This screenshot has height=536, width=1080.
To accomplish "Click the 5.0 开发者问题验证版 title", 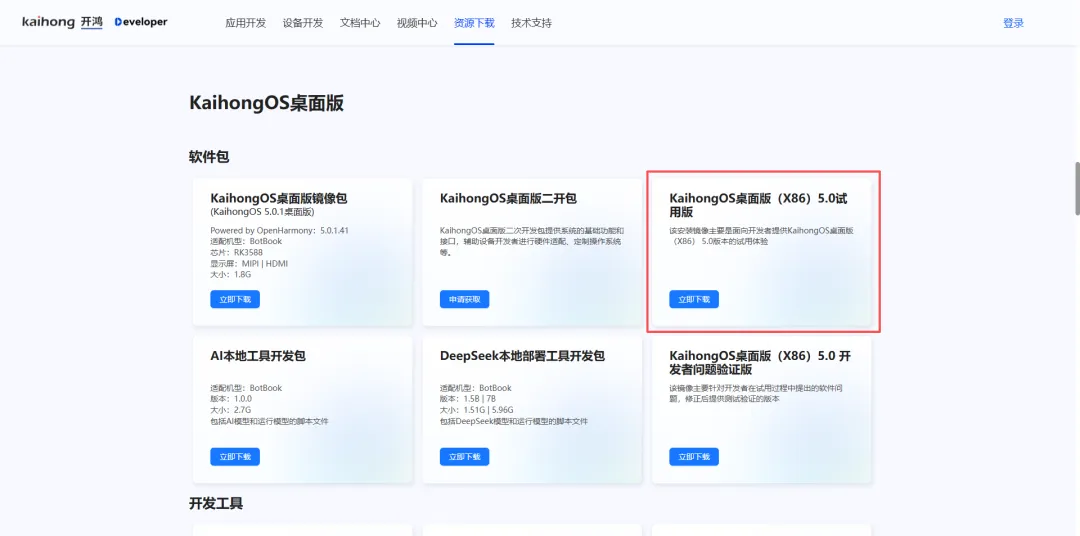I will pyautogui.click(x=760, y=363).
